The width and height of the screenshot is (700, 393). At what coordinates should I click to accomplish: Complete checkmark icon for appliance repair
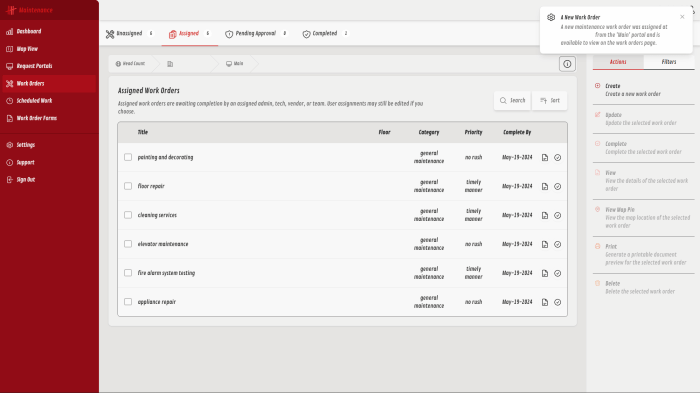[x=558, y=302]
